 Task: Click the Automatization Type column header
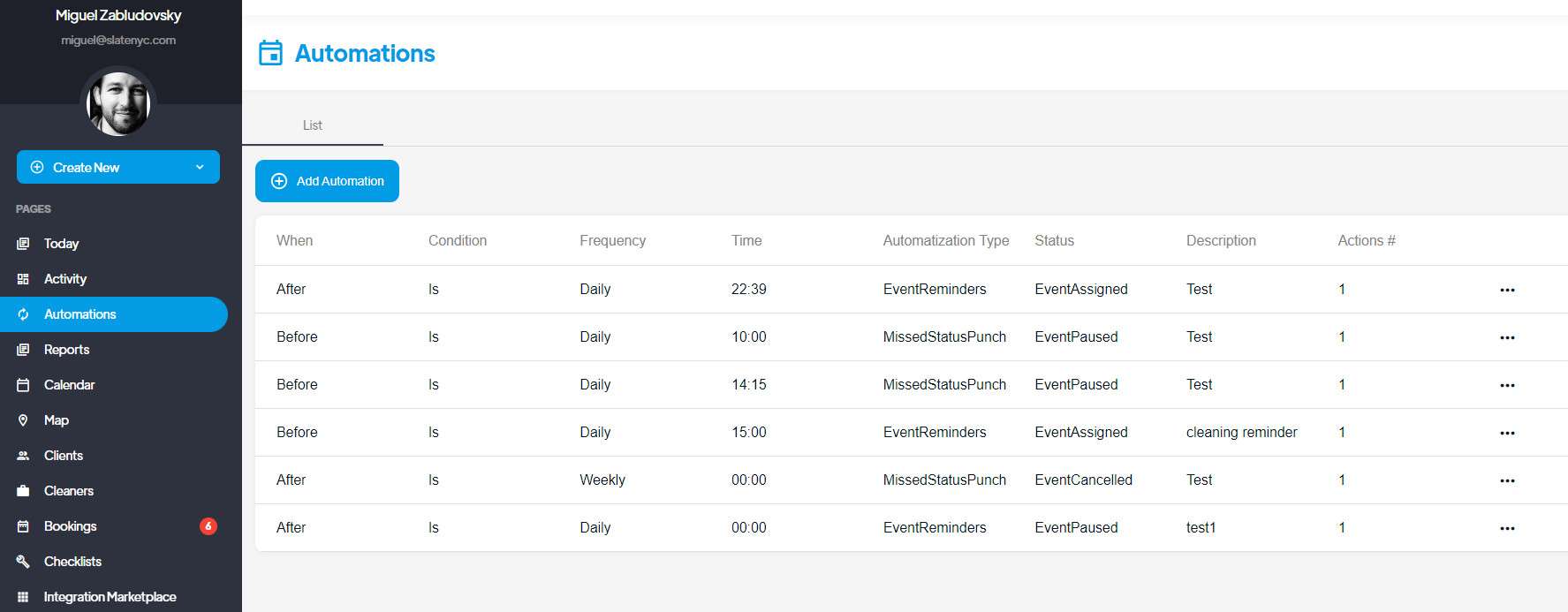pyautogui.click(x=946, y=240)
